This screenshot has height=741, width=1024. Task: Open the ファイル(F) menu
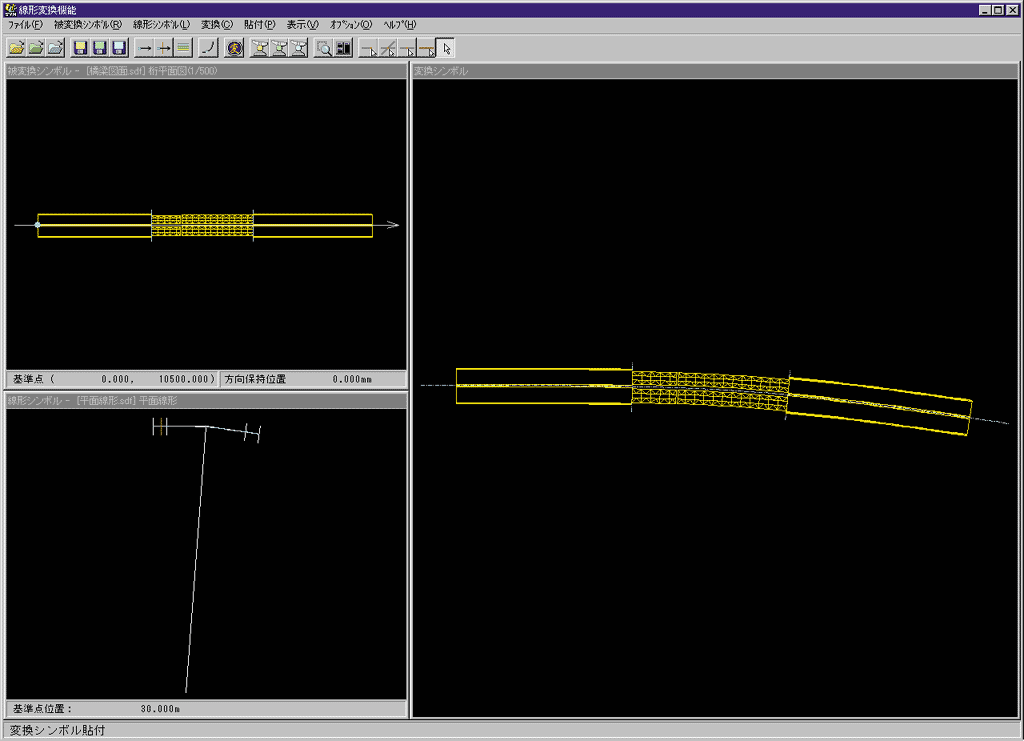pos(25,25)
